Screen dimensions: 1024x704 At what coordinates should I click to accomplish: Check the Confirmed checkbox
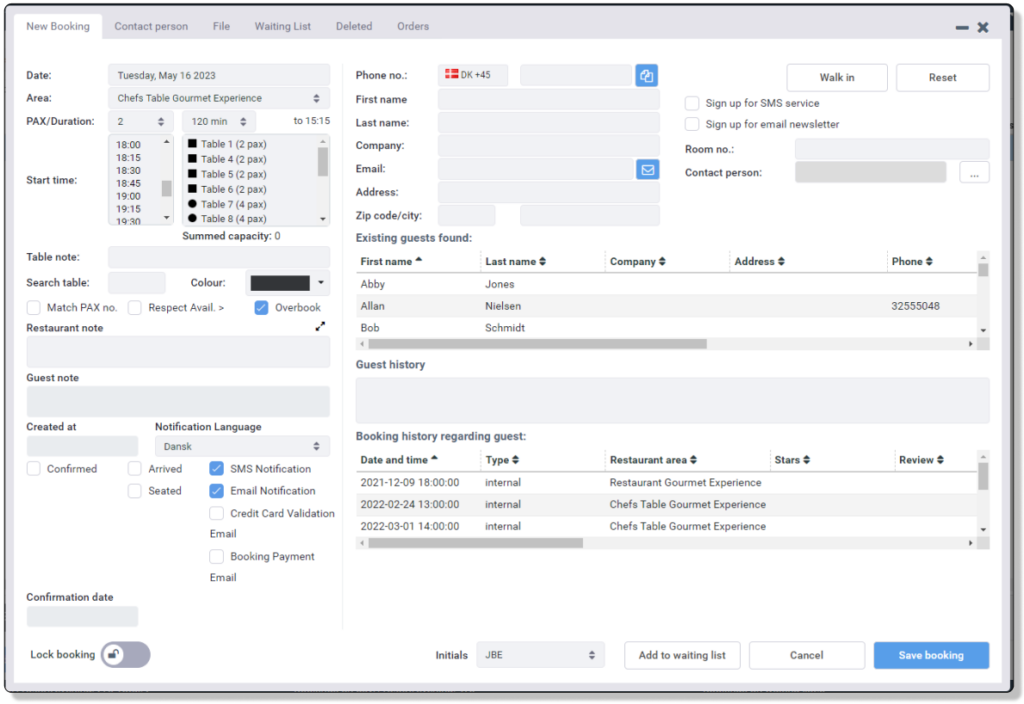pyautogui.click(x=33, y=469)
